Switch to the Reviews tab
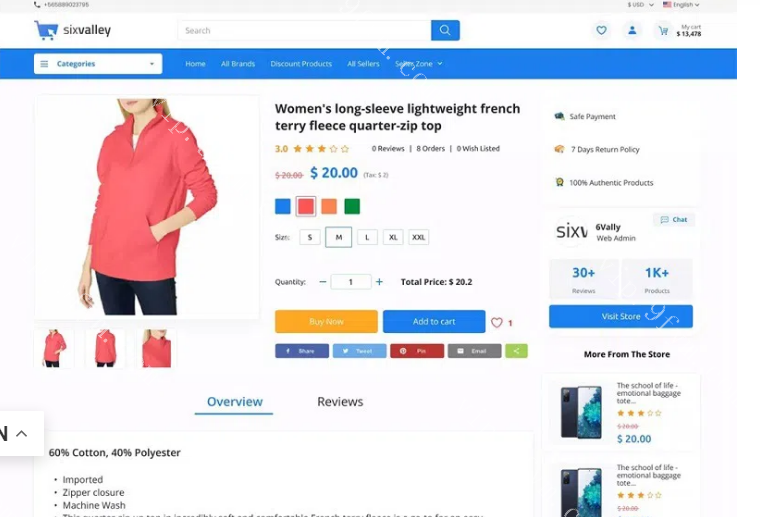The width and height of the screenshot is (760, 517). (340, 402)
